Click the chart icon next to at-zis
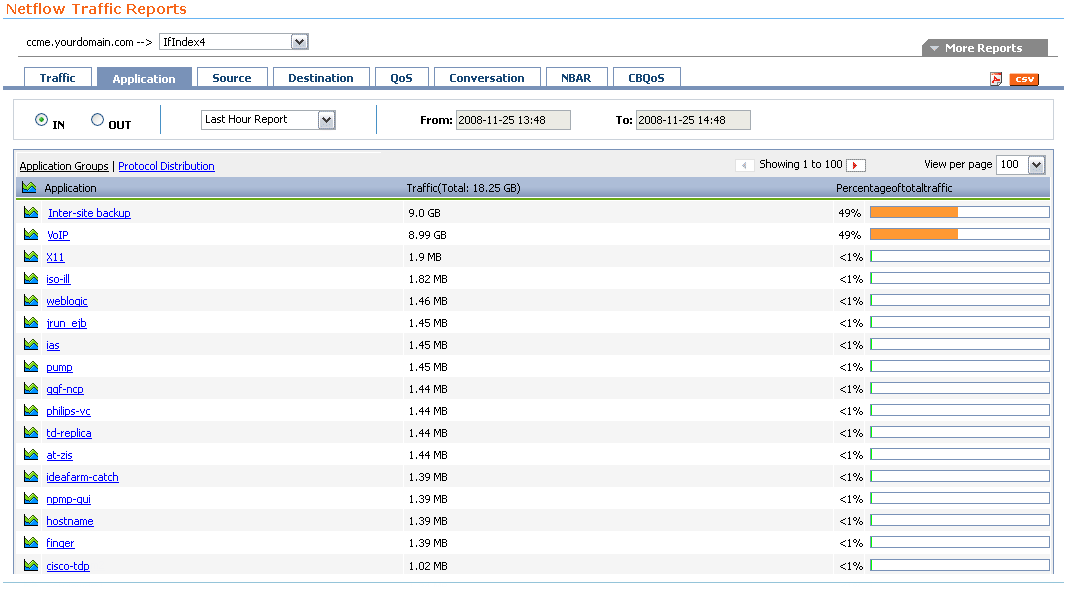The width and height of the screenshot is (1067, 592). [31, 455]
